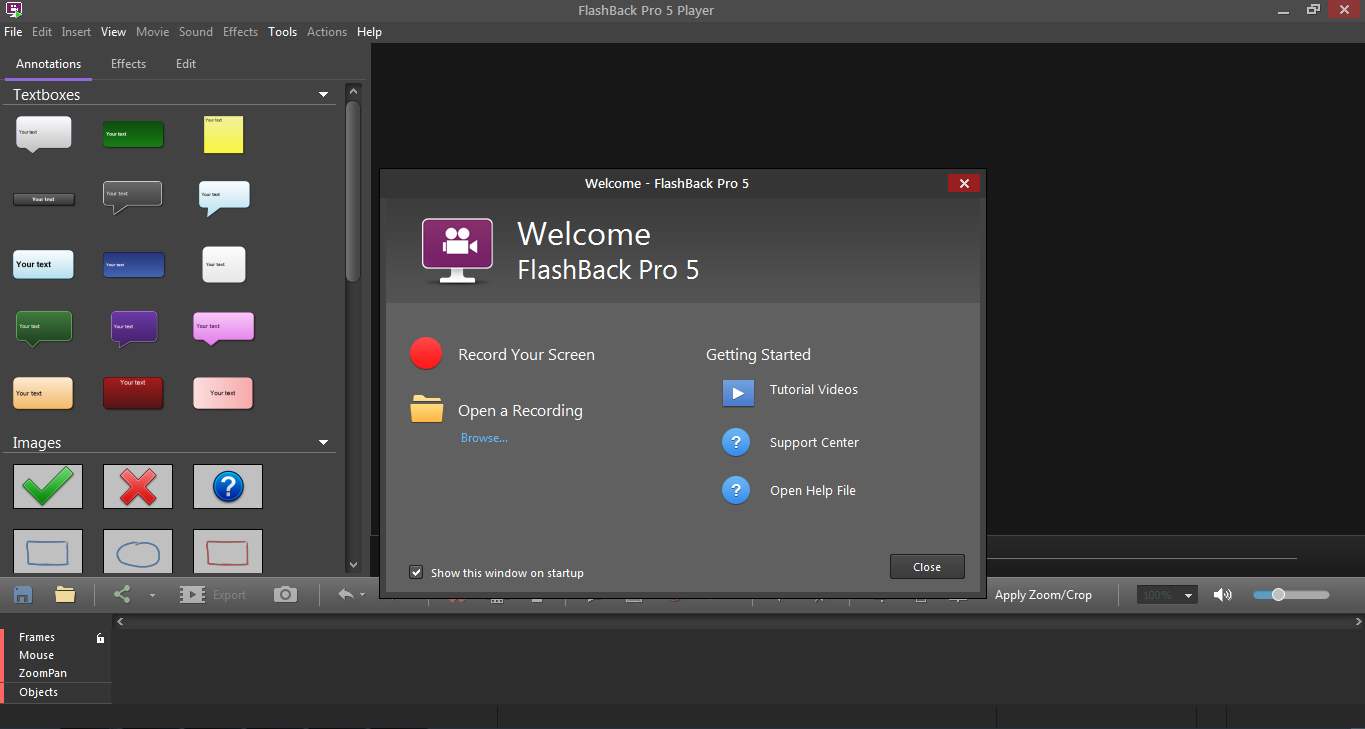Select the dark green rectangle textbox
The image size is (1365, 729).
coord(133,134)
